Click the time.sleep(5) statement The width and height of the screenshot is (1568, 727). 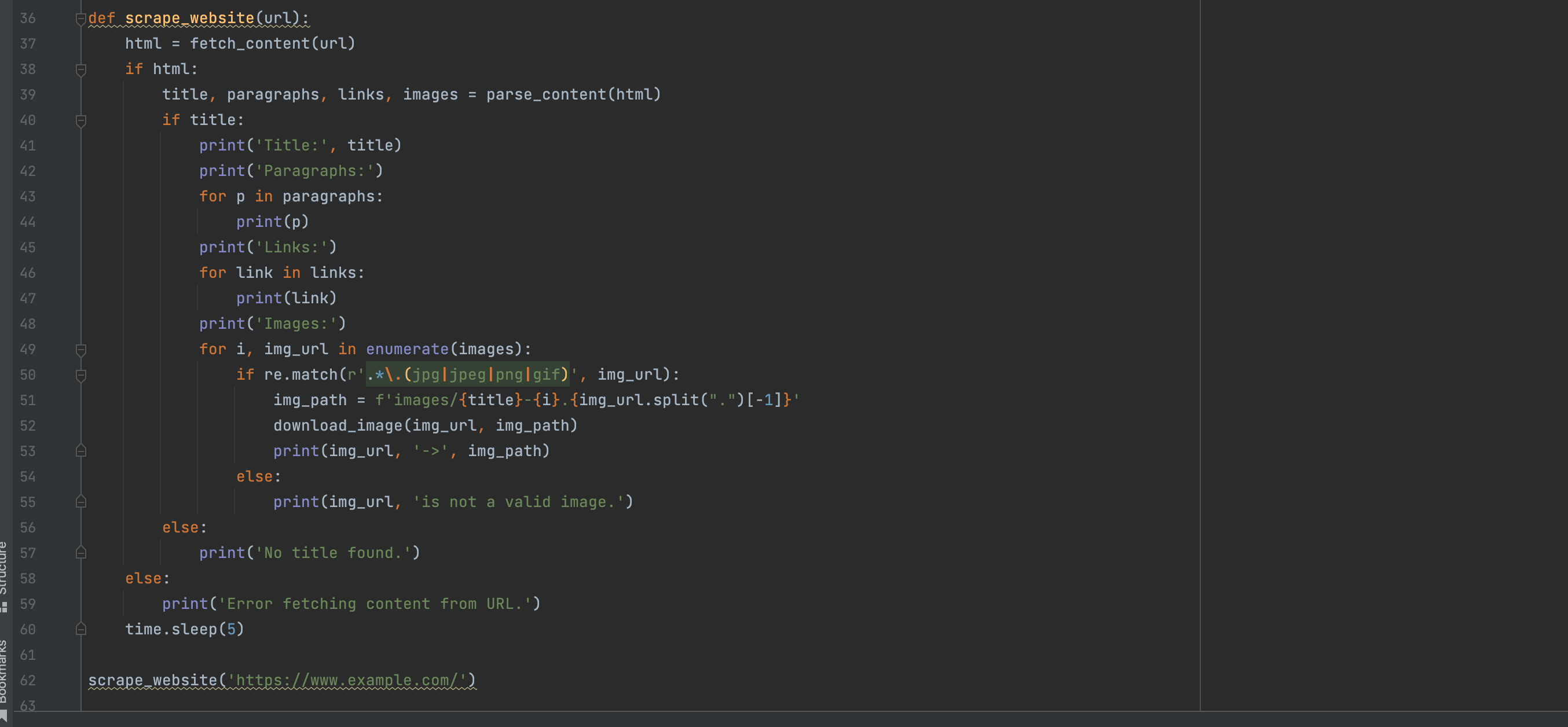(185, 630)
